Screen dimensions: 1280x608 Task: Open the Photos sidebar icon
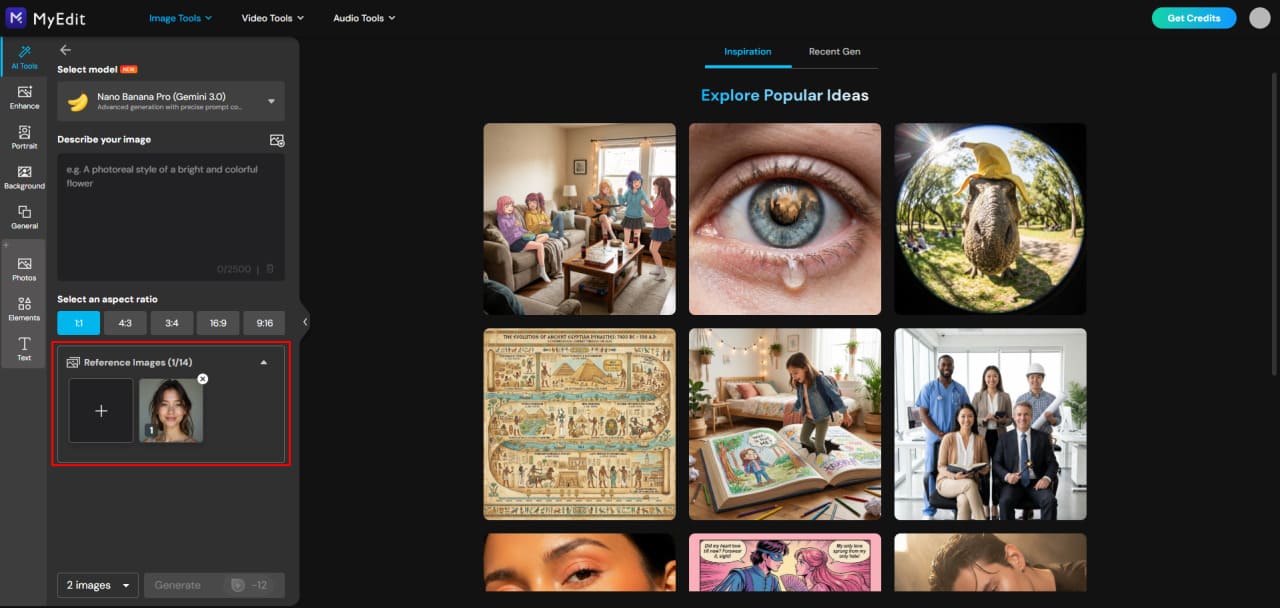(x=24, y=268)
